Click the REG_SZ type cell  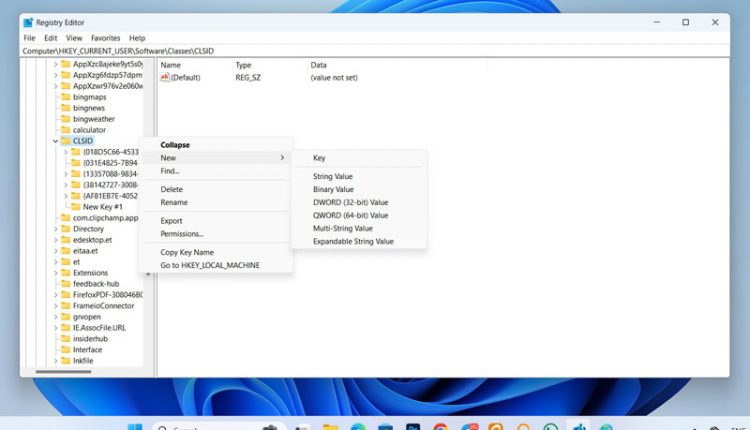[248, 77]
